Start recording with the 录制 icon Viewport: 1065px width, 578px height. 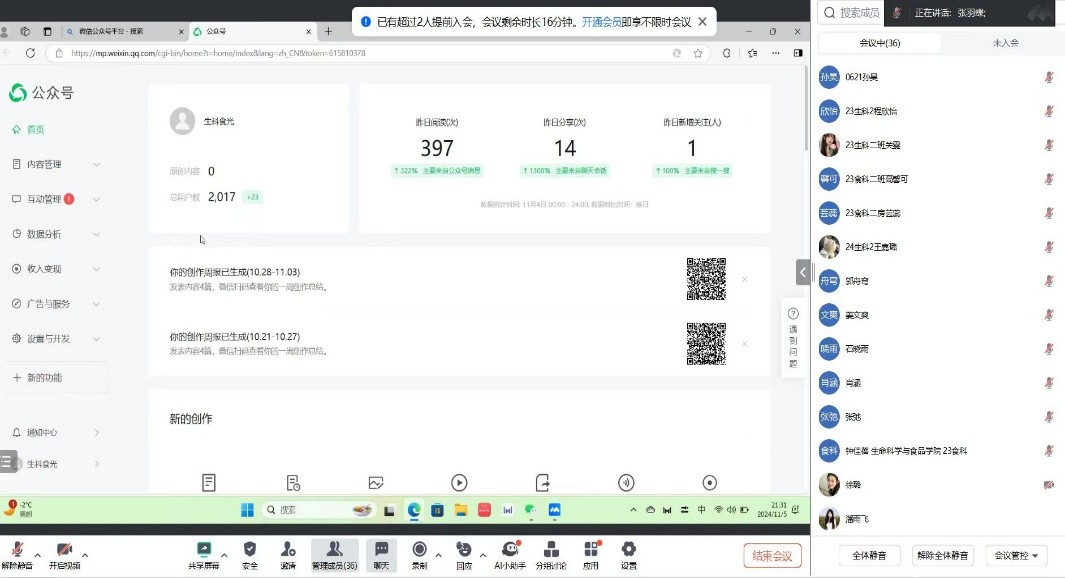420,549
